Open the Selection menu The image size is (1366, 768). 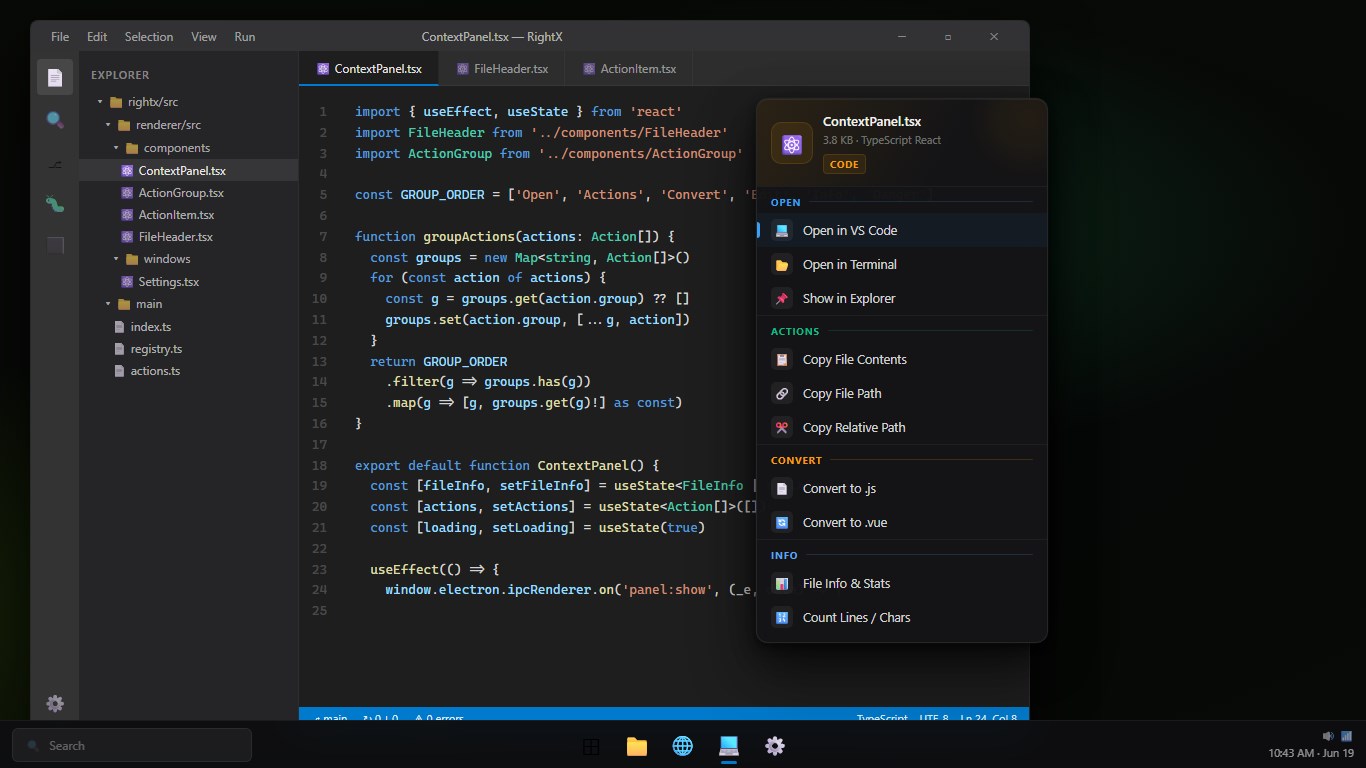click(x=149, y=37)
